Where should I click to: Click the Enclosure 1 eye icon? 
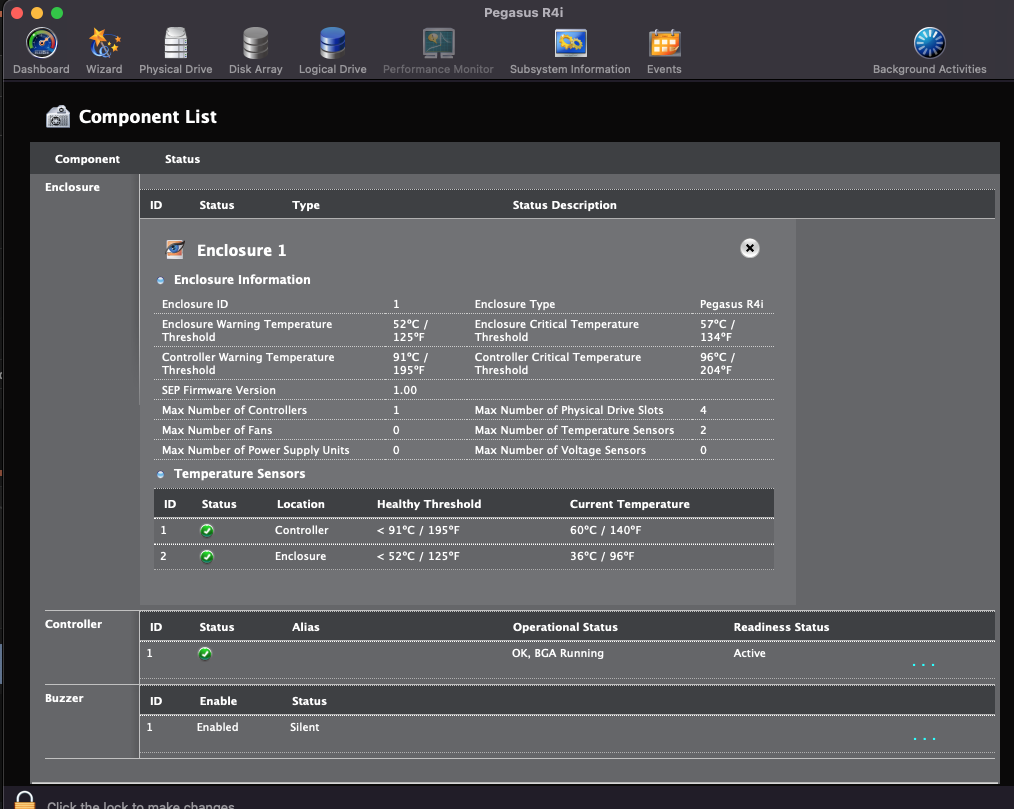175,250
